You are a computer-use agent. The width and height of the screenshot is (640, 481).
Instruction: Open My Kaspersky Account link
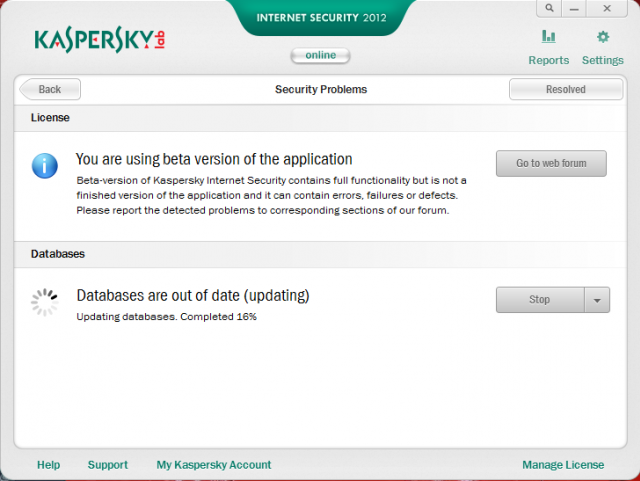(x=213, y=465)
